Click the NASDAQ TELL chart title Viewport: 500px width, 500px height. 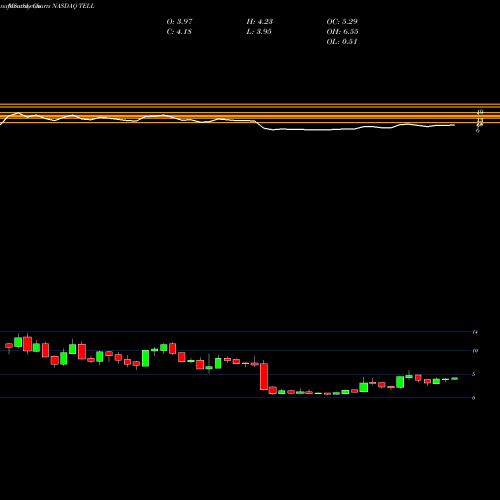[x=73, y=6]
